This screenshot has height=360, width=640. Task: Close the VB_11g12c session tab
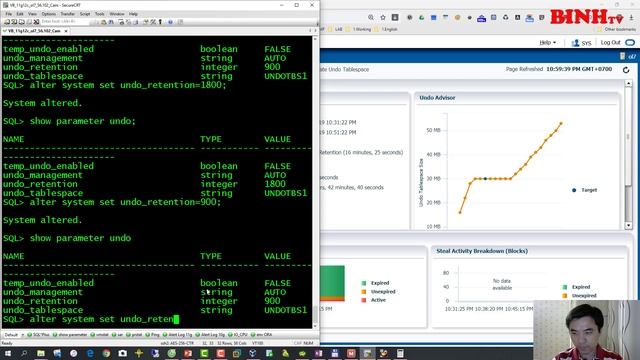coord(66,31)
